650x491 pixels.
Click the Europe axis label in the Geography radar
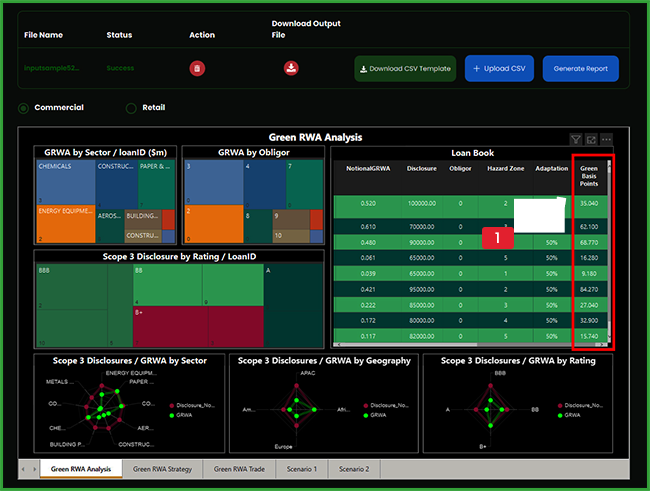(x=284, y=447)
